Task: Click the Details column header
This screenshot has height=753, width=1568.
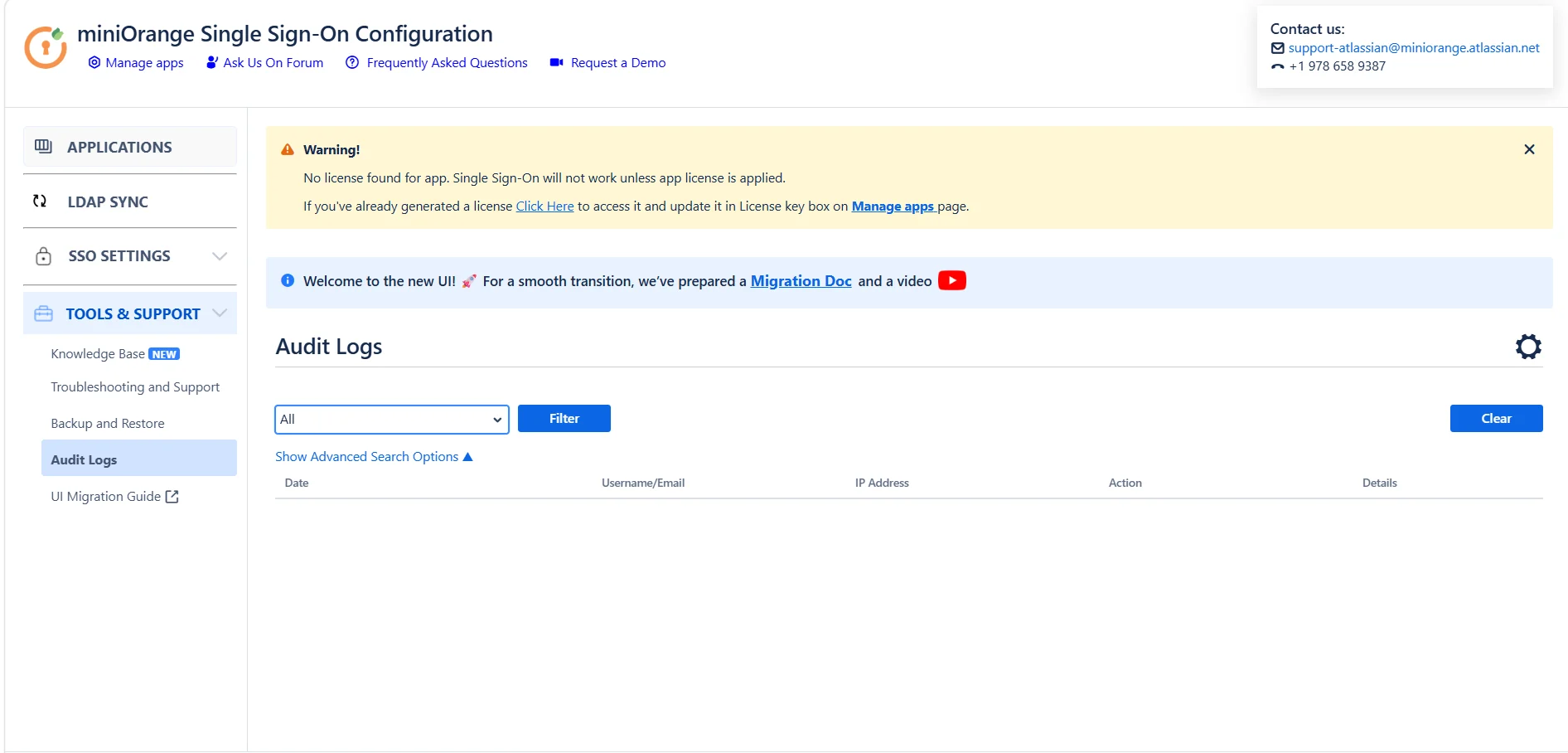Action: point(1380,483)
